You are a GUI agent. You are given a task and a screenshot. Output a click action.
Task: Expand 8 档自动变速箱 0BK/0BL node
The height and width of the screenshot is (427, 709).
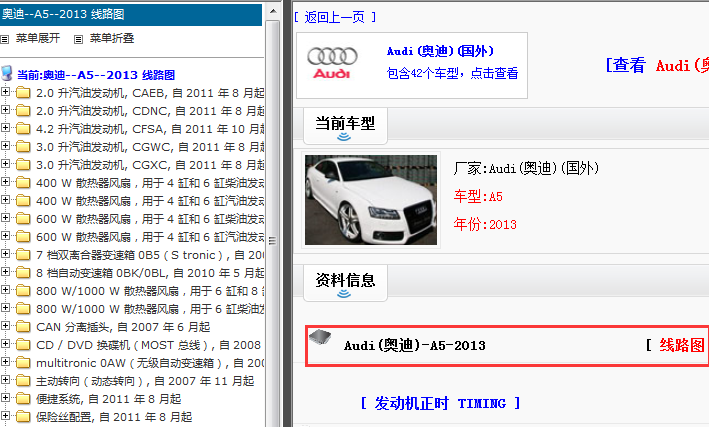click(5, 272)
